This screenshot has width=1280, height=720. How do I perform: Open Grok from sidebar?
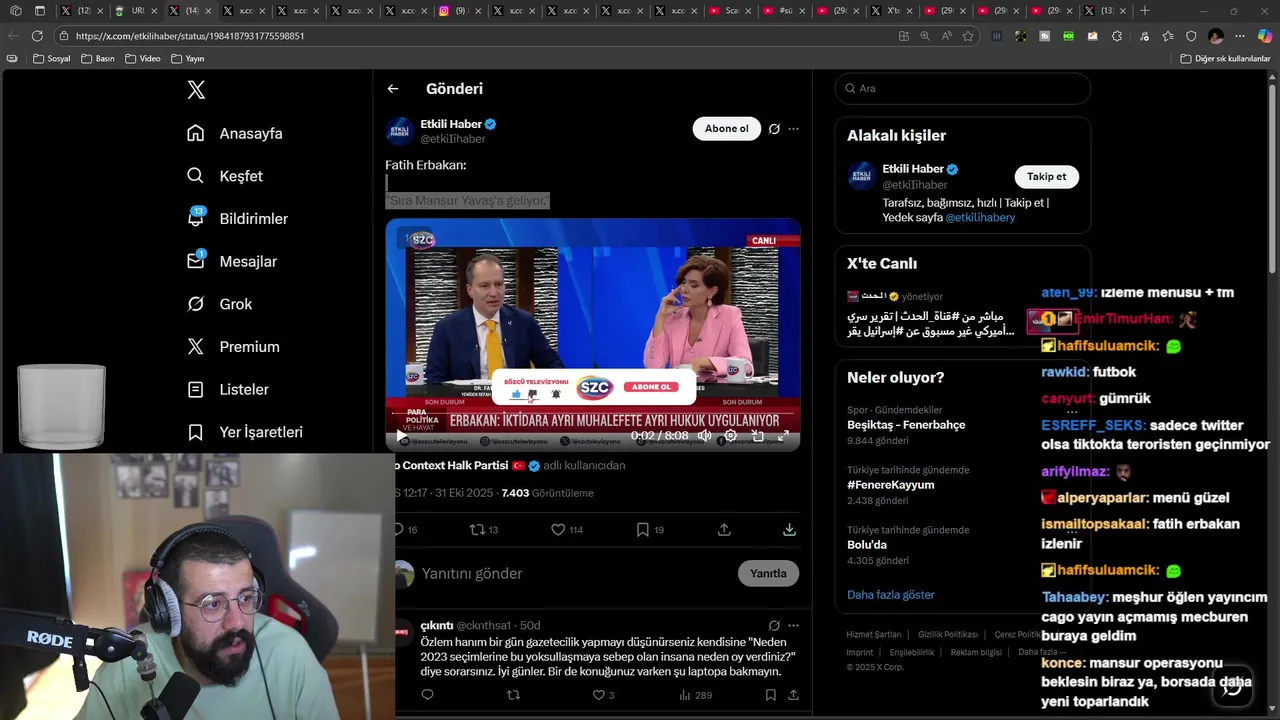[x=220, y=304]
